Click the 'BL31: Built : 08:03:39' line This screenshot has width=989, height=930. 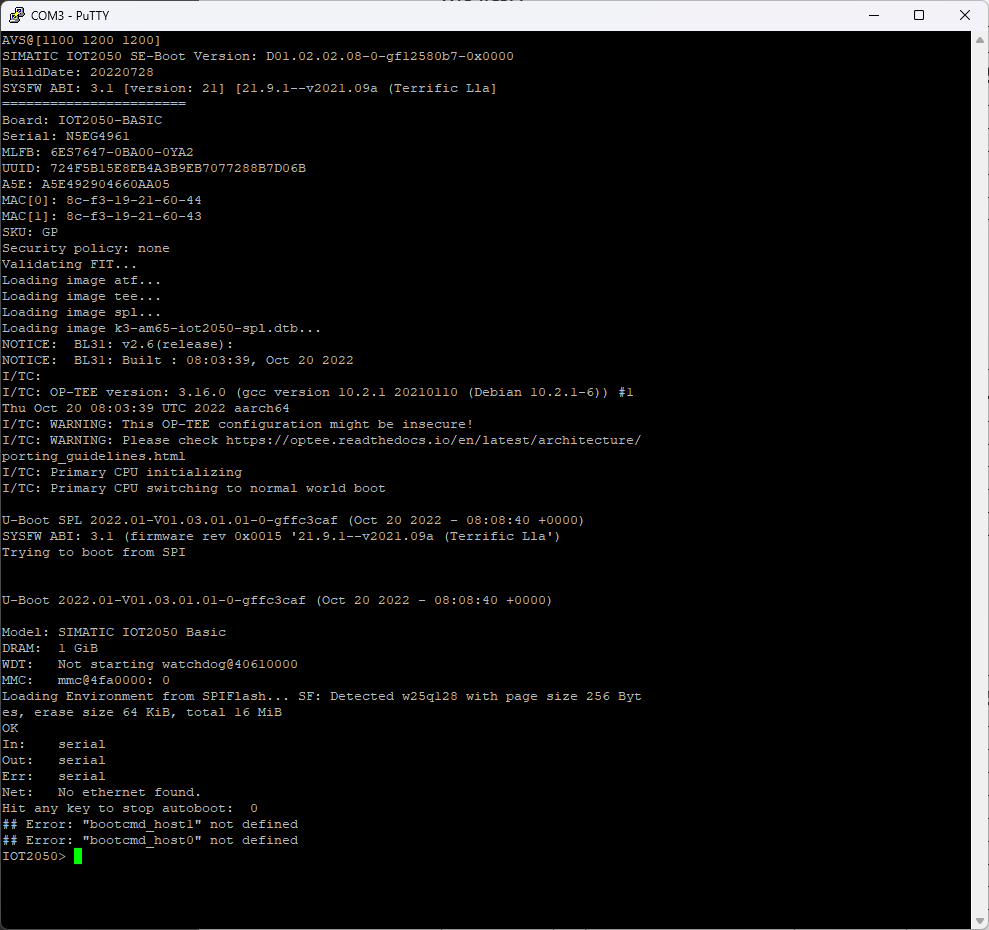coord(178,360)
